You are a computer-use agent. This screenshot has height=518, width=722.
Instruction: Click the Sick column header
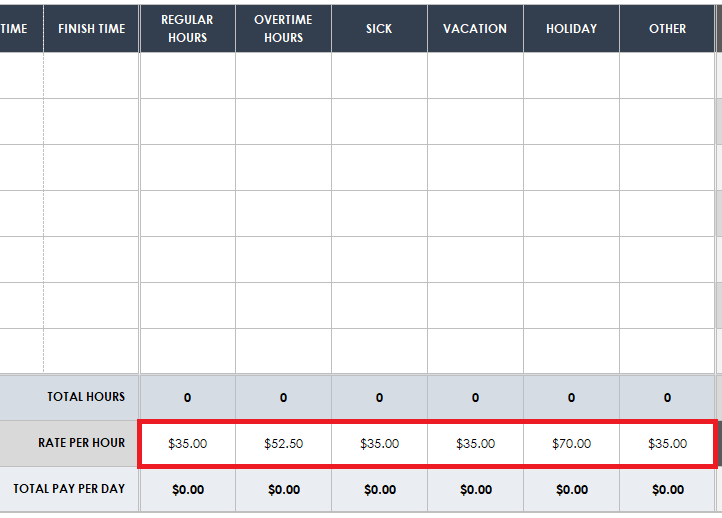[x=379, y=29]
